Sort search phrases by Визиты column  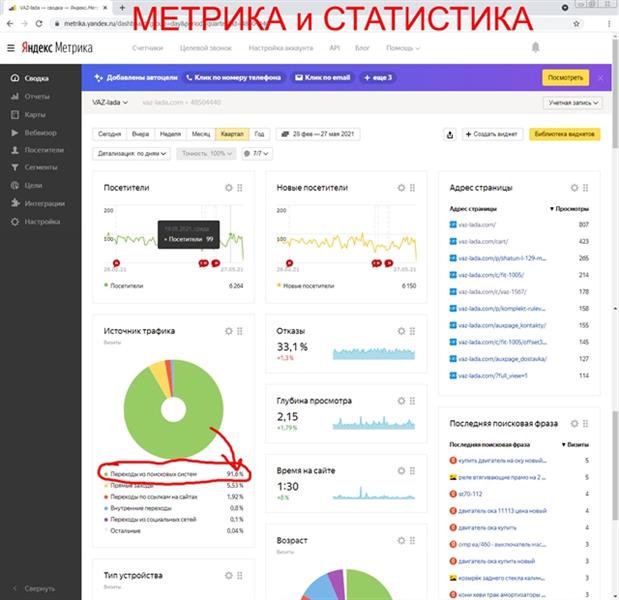click(x=575, y=445)
